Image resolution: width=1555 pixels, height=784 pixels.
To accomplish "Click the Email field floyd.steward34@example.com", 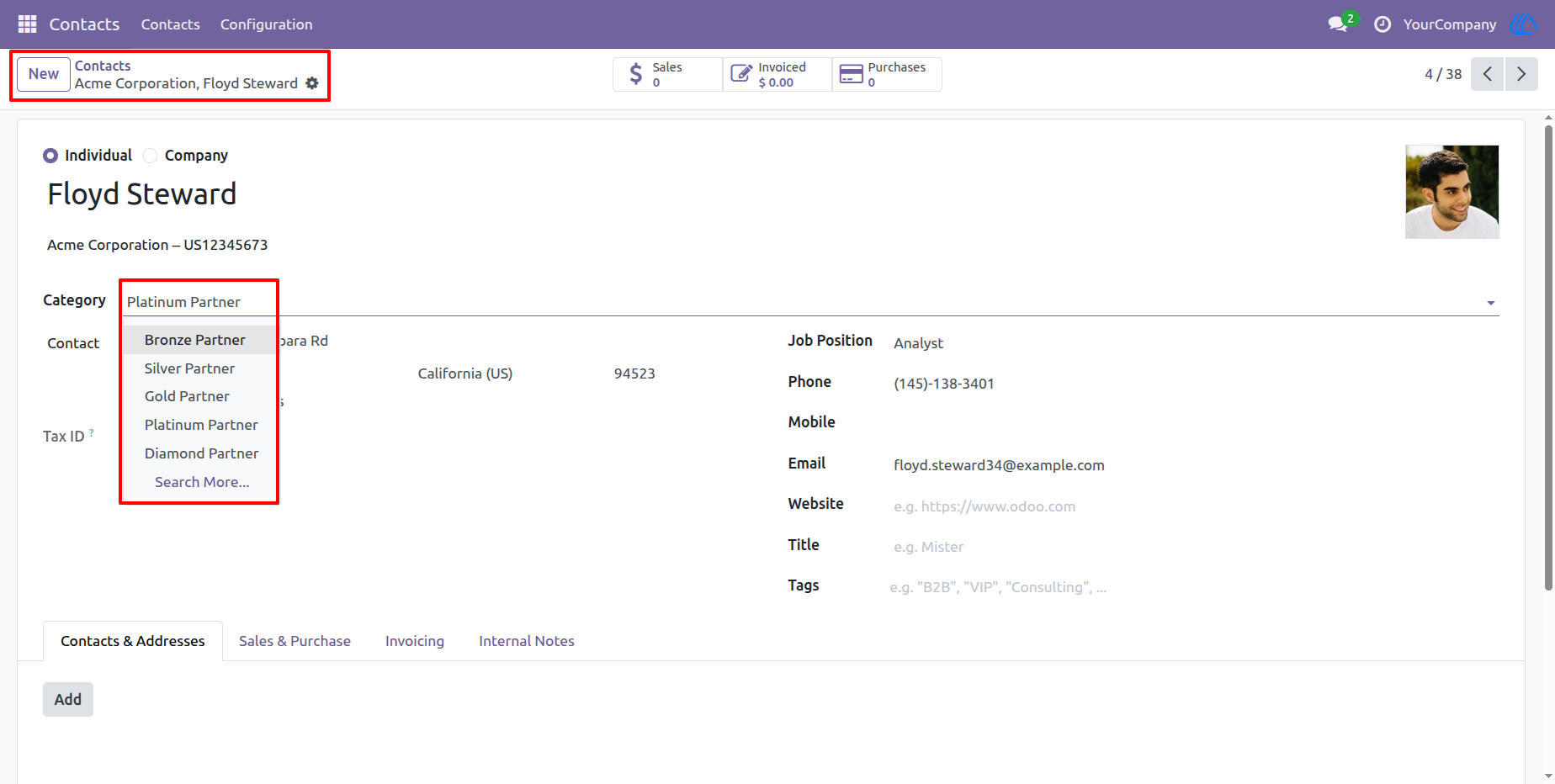I will (1196, 465).
